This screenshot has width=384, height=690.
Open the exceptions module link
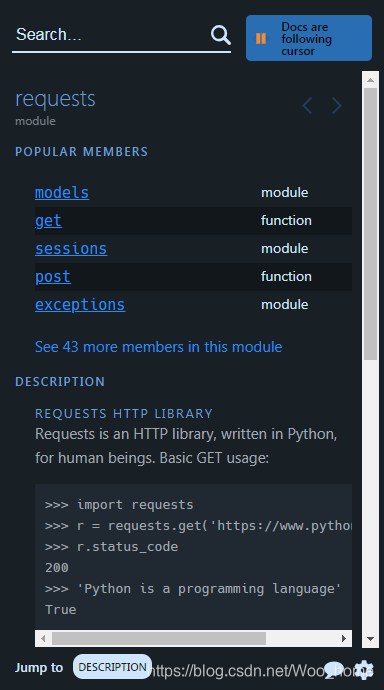80,305
